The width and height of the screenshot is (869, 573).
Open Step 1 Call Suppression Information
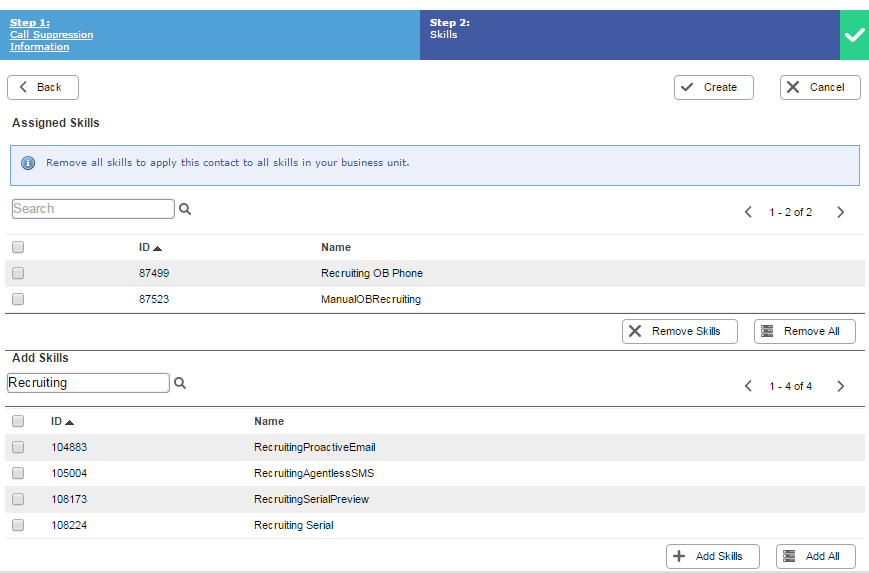pyautogui.click(x=51, y=35)
